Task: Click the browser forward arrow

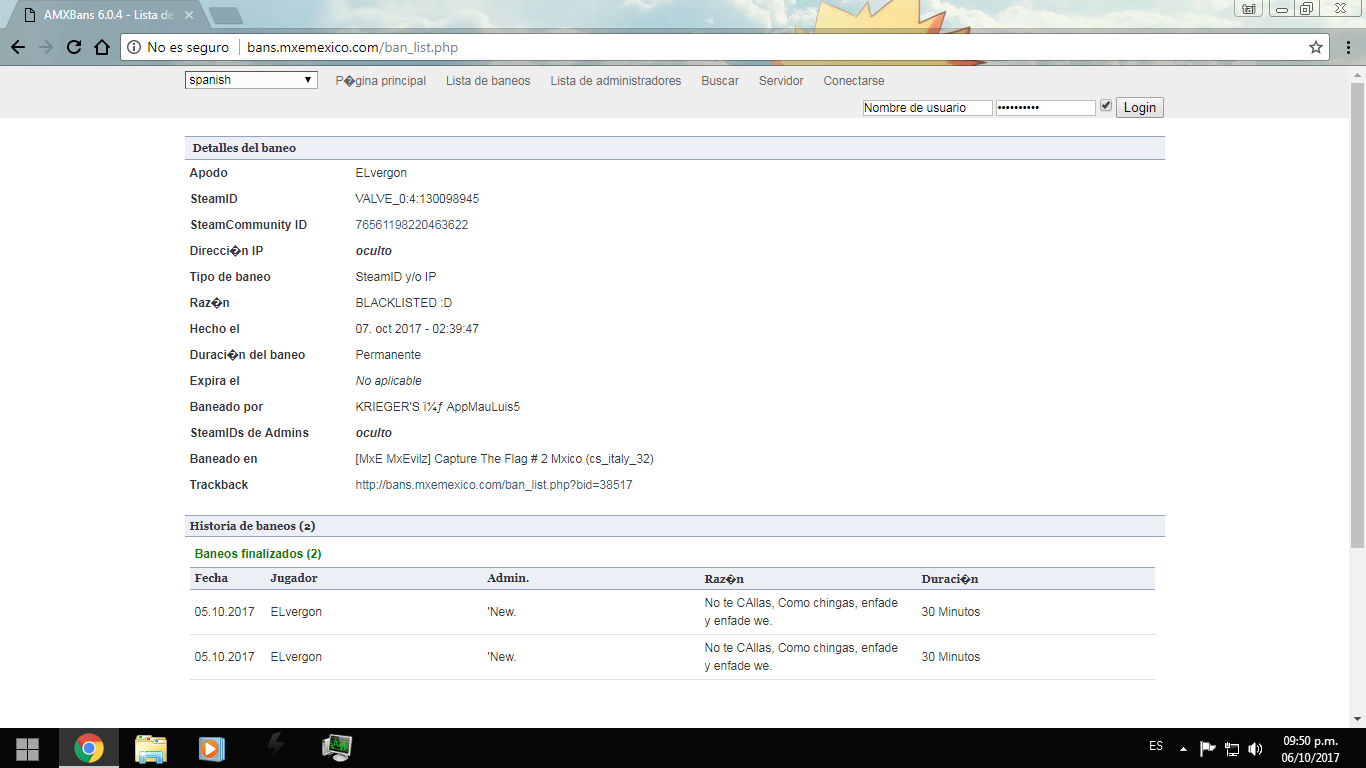Action: tap(46, 47)
